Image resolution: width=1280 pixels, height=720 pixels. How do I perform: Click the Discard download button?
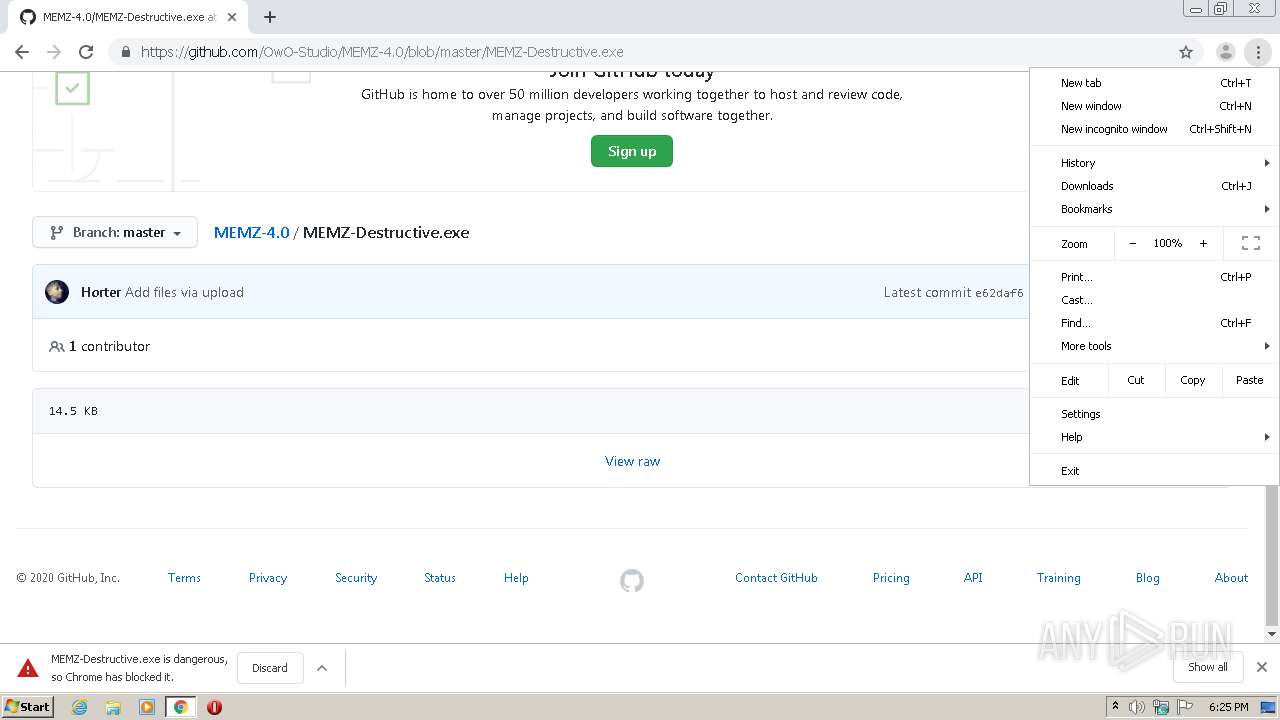tap(270, 668)
